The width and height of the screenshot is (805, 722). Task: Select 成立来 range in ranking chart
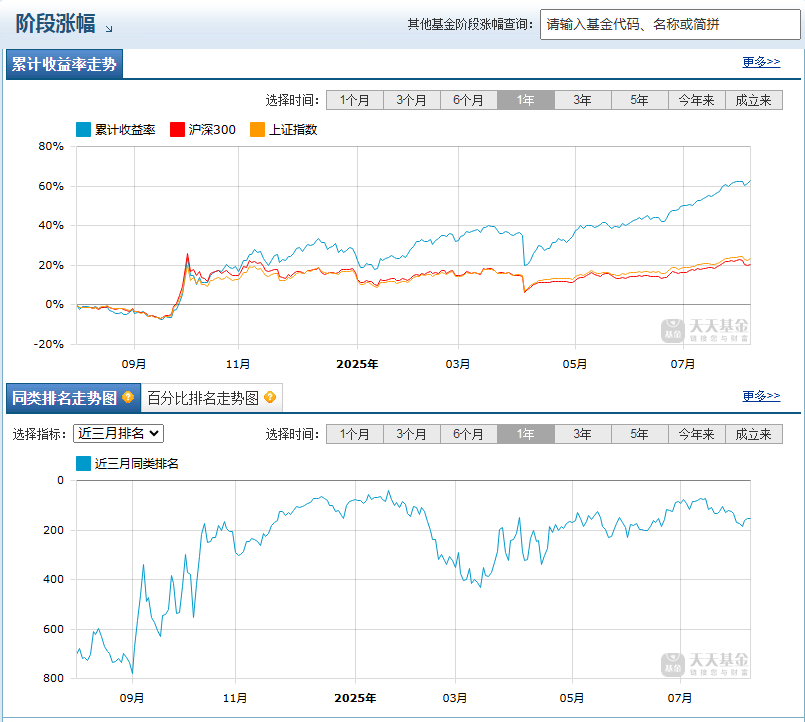point(754,434)
